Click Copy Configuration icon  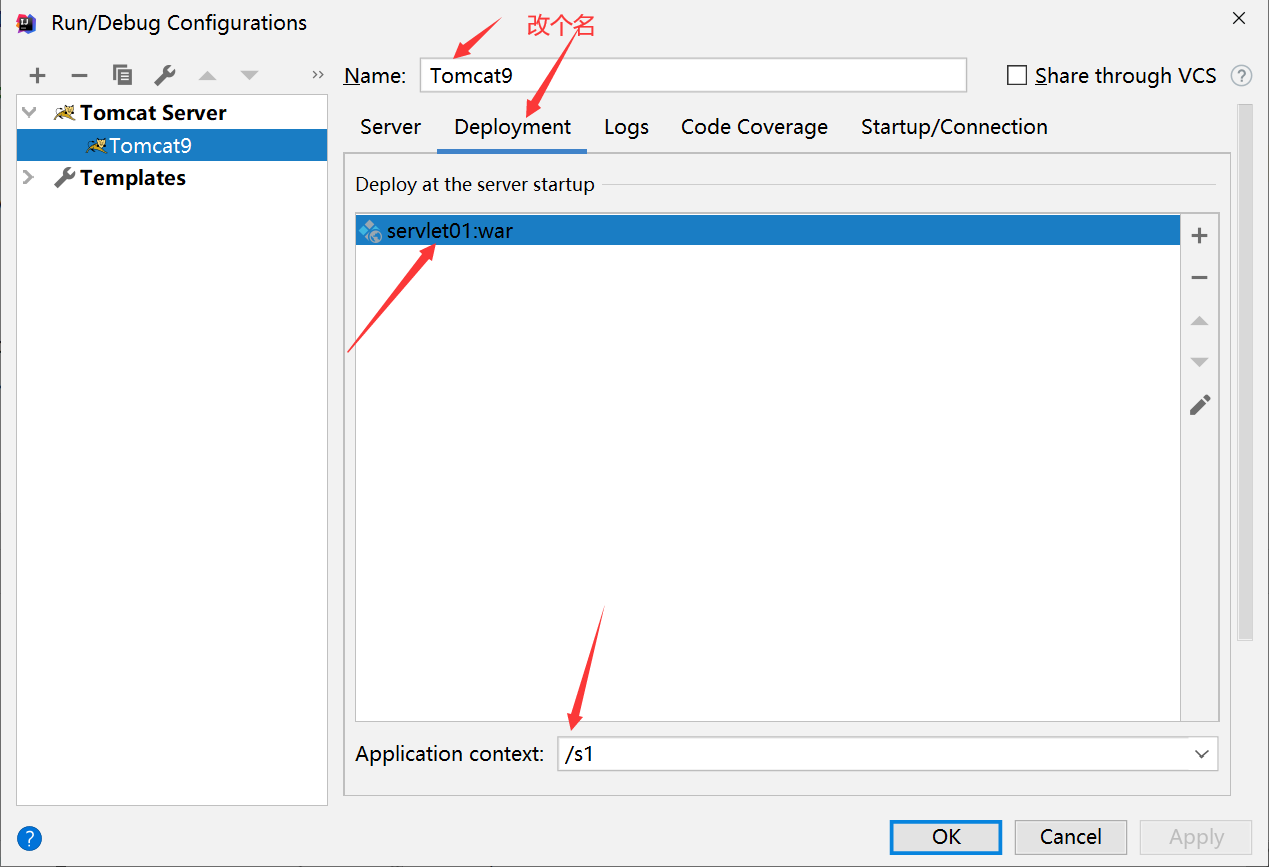(x=122, y=75)
